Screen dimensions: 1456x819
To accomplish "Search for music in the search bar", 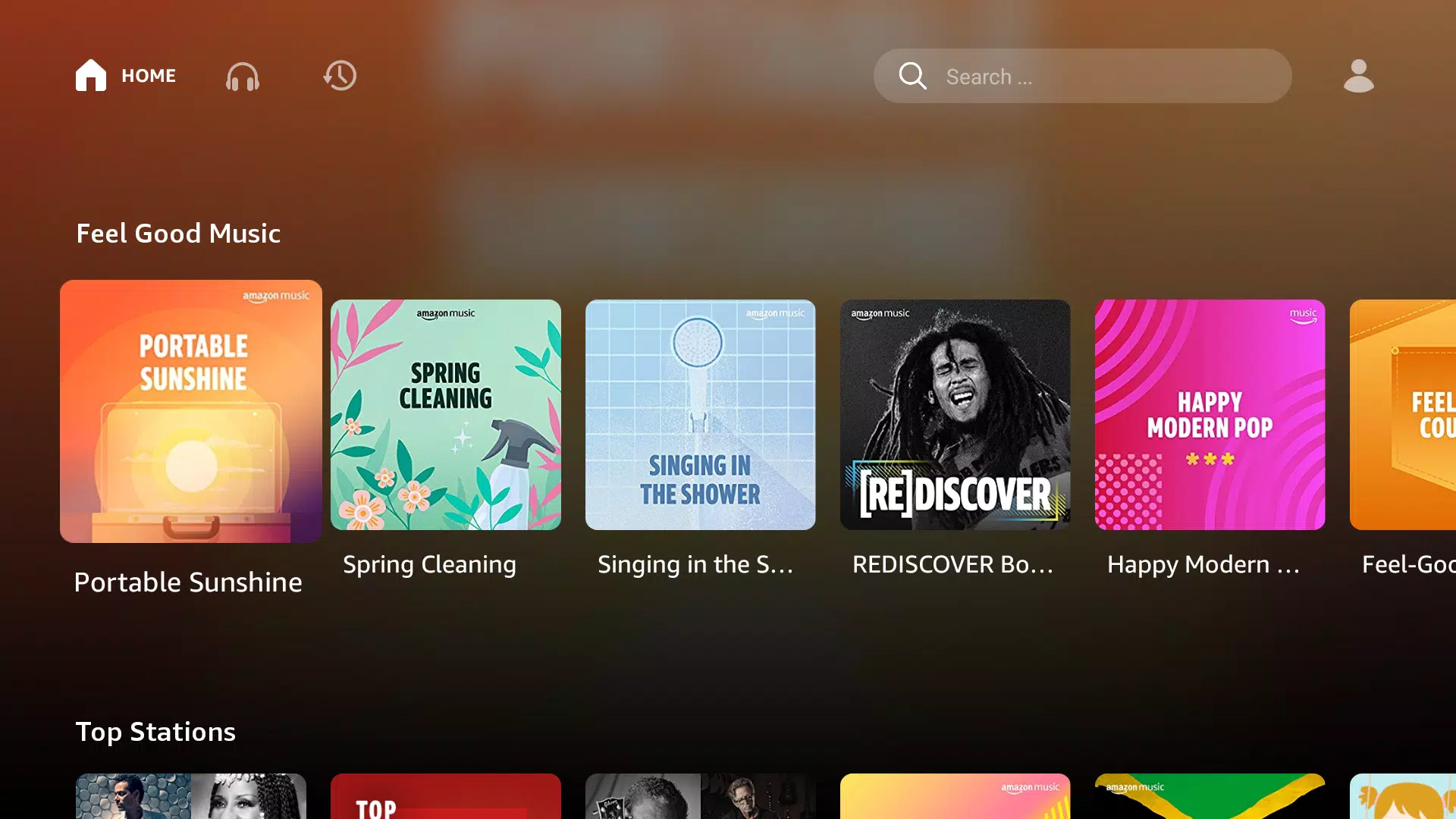I will click(x=1083, y=76).
